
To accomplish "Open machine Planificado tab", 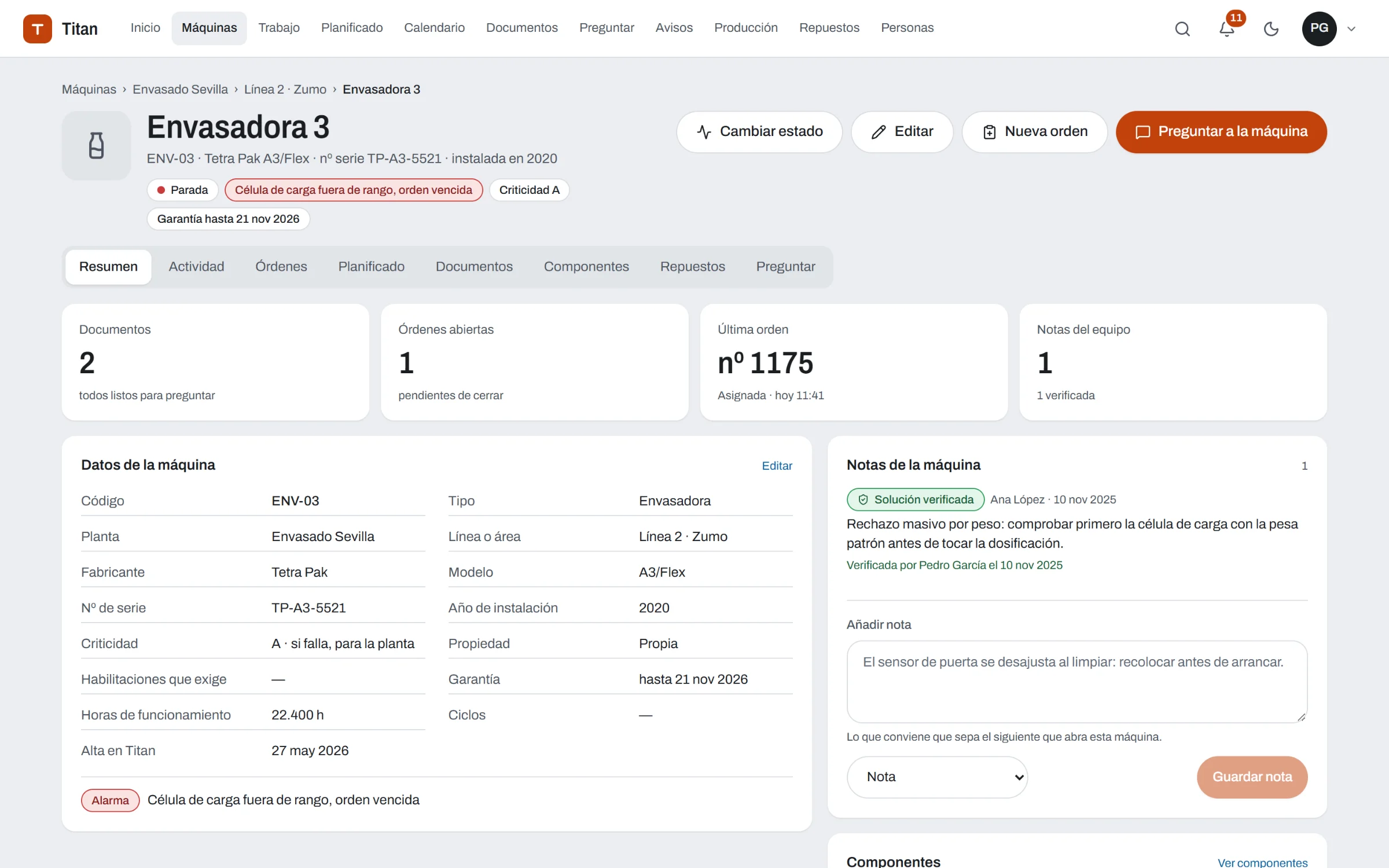I will click(371, 267).
